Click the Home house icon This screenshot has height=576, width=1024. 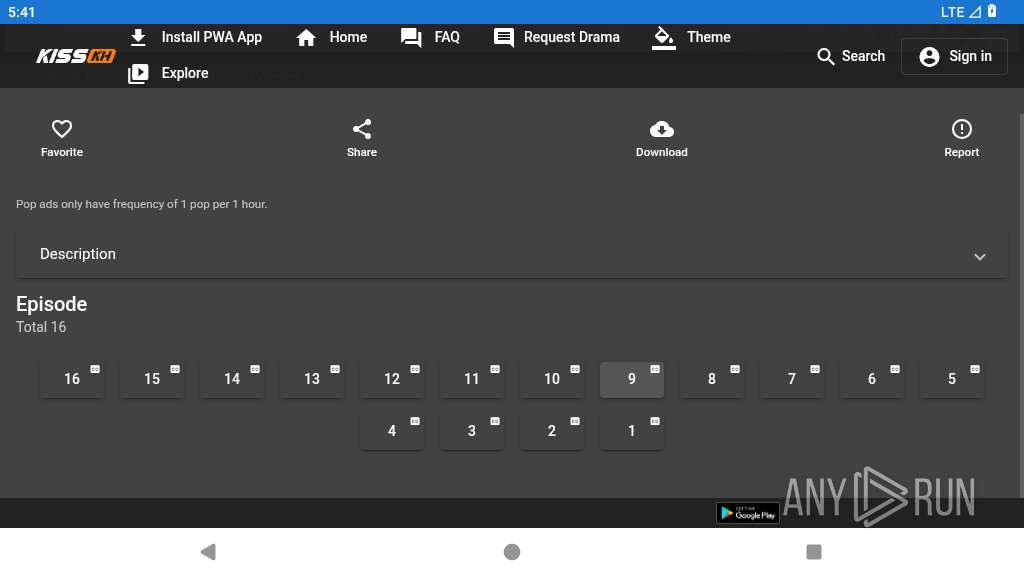pos(306,37)
